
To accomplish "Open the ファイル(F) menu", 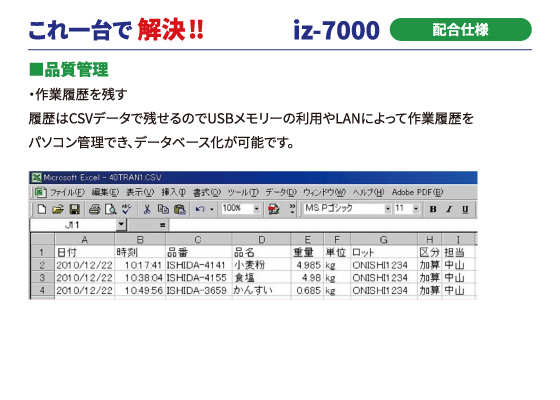I will [x=67, y=192].
